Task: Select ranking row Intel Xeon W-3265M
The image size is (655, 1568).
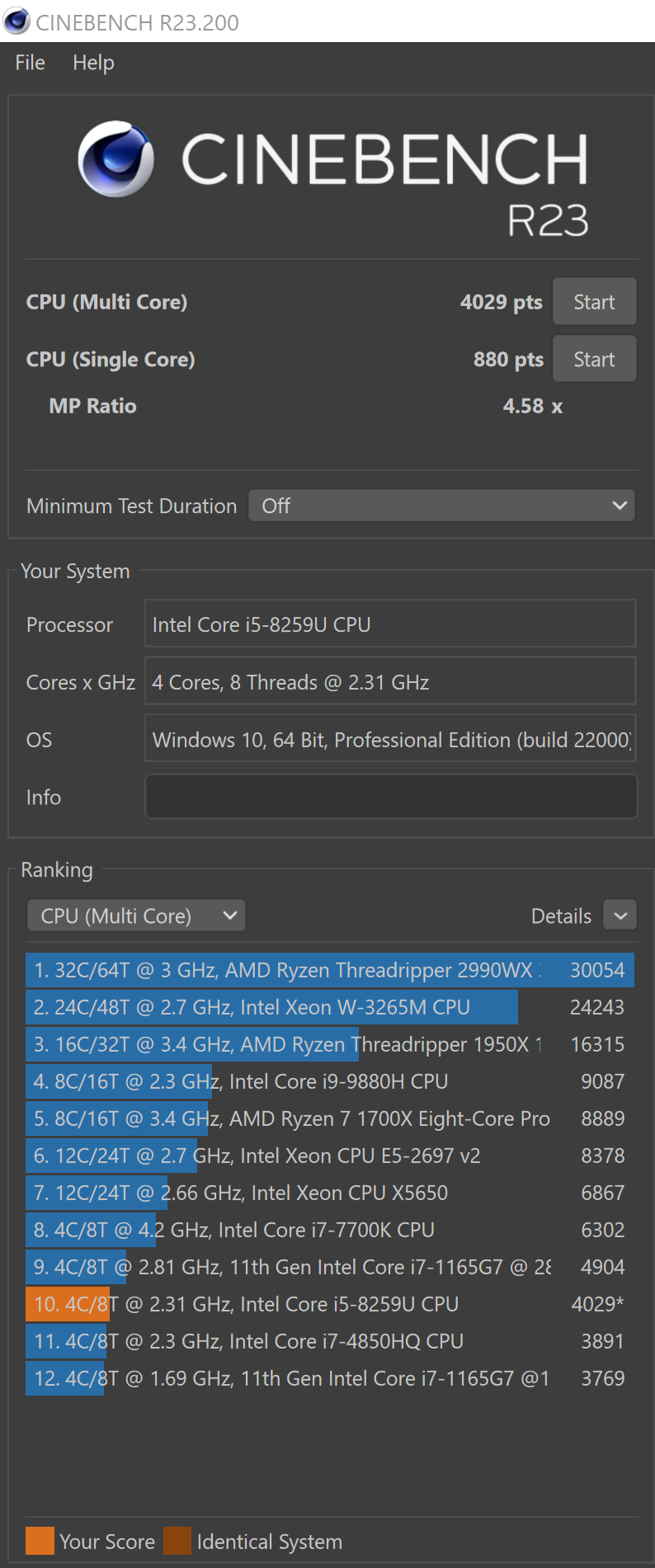Action: tap(330, 1007)
